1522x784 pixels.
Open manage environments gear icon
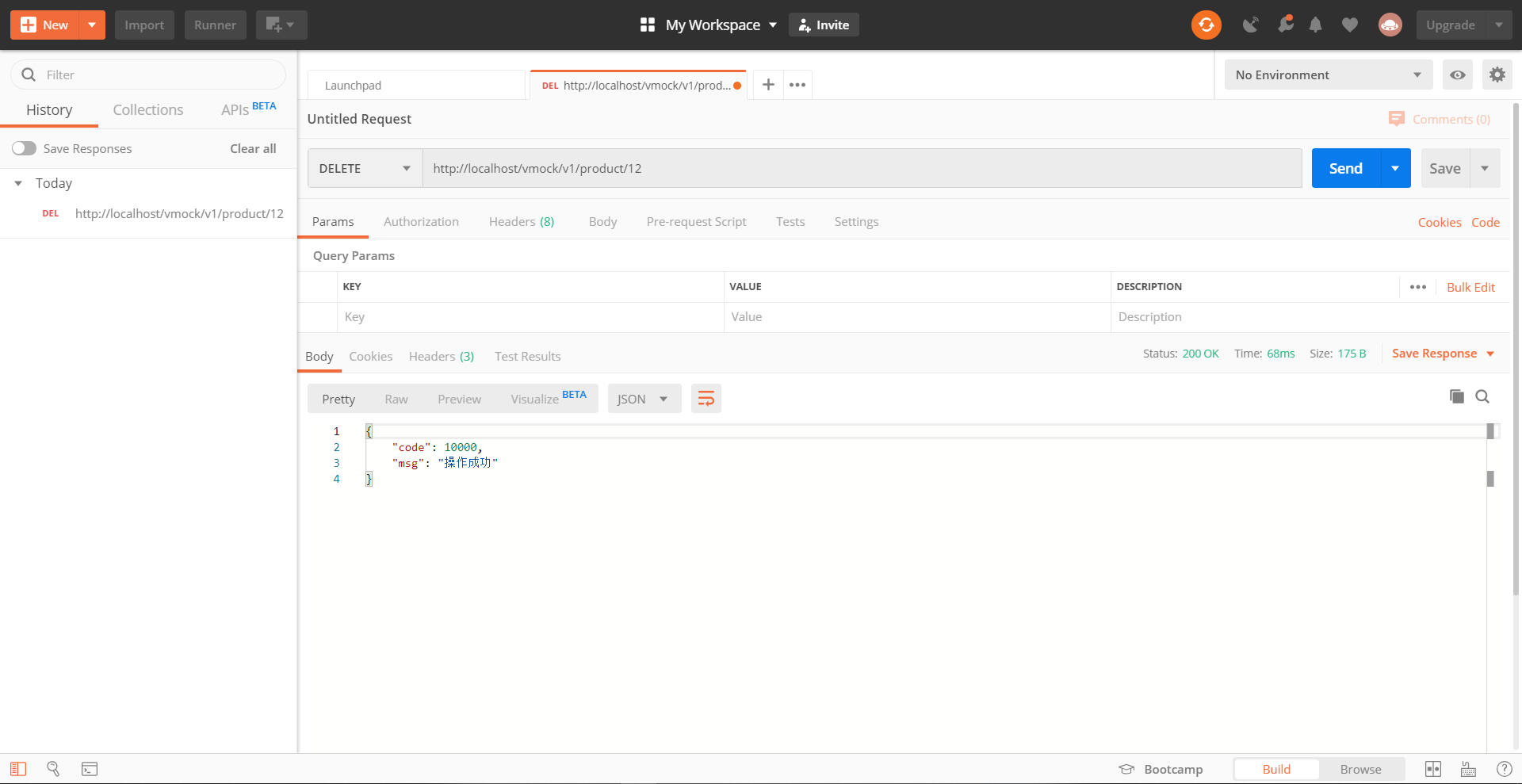1497,75
